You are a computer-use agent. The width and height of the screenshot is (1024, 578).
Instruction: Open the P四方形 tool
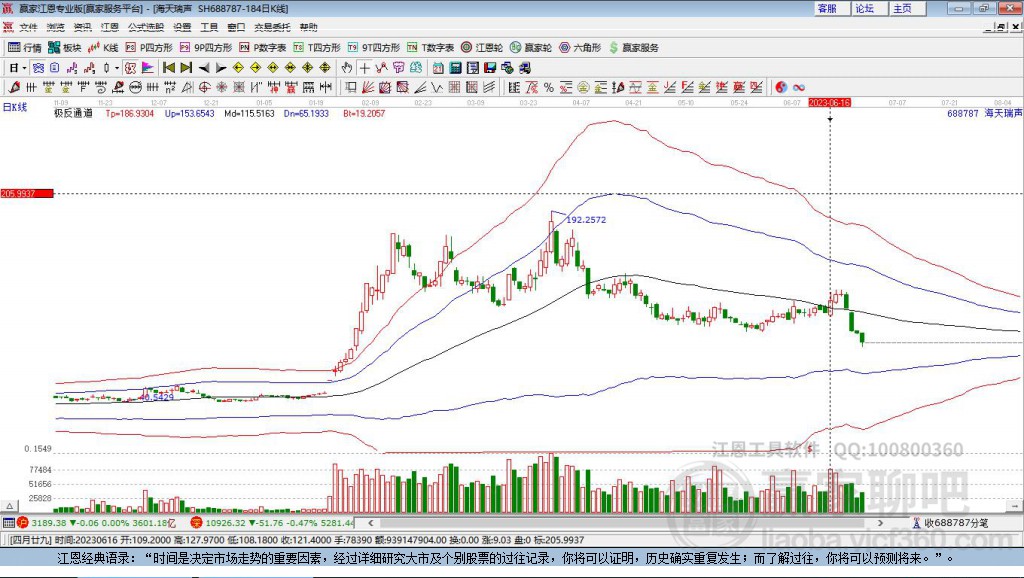click(149, 48)
